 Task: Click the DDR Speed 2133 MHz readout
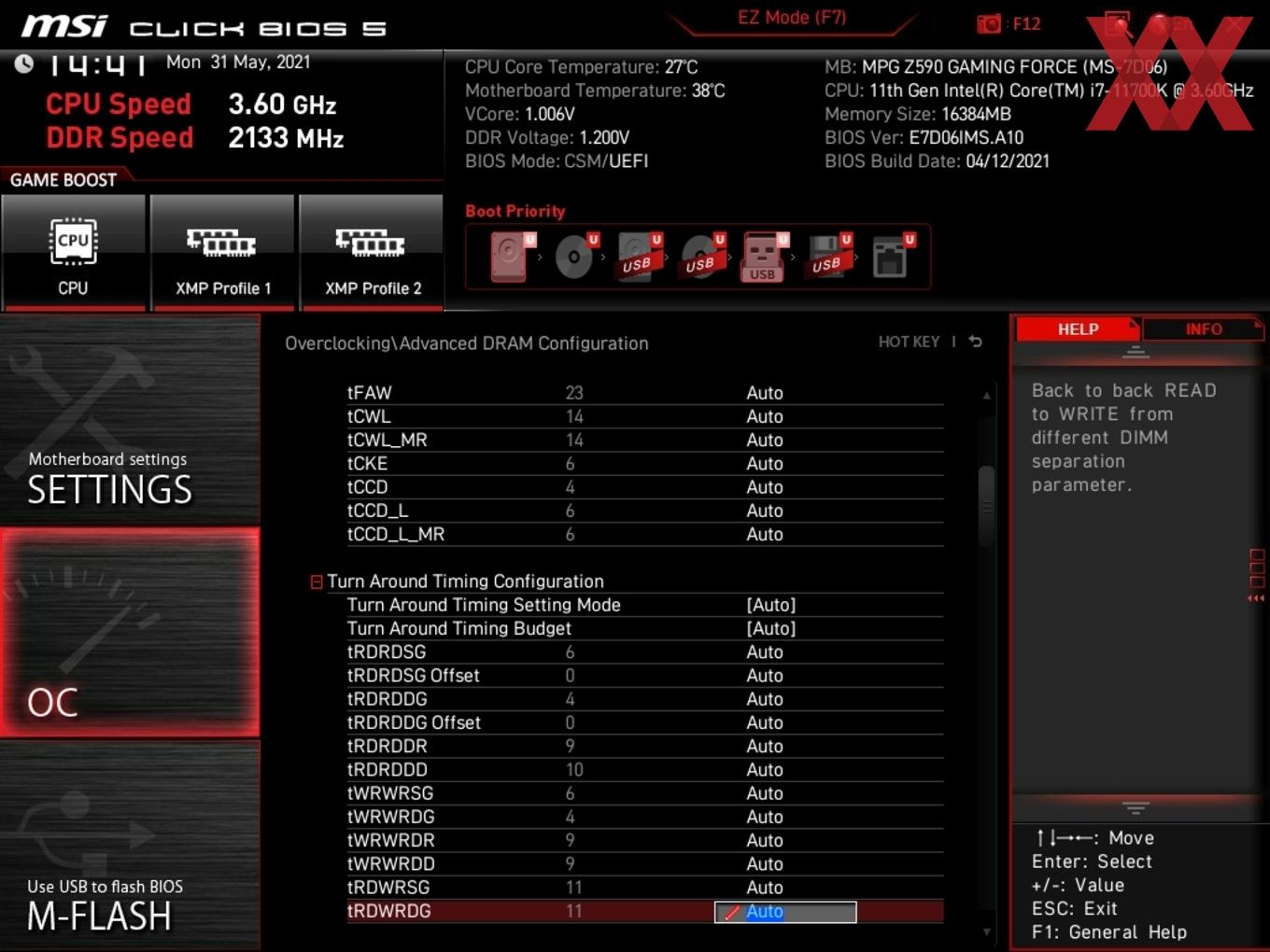click(x=195, y=137)
